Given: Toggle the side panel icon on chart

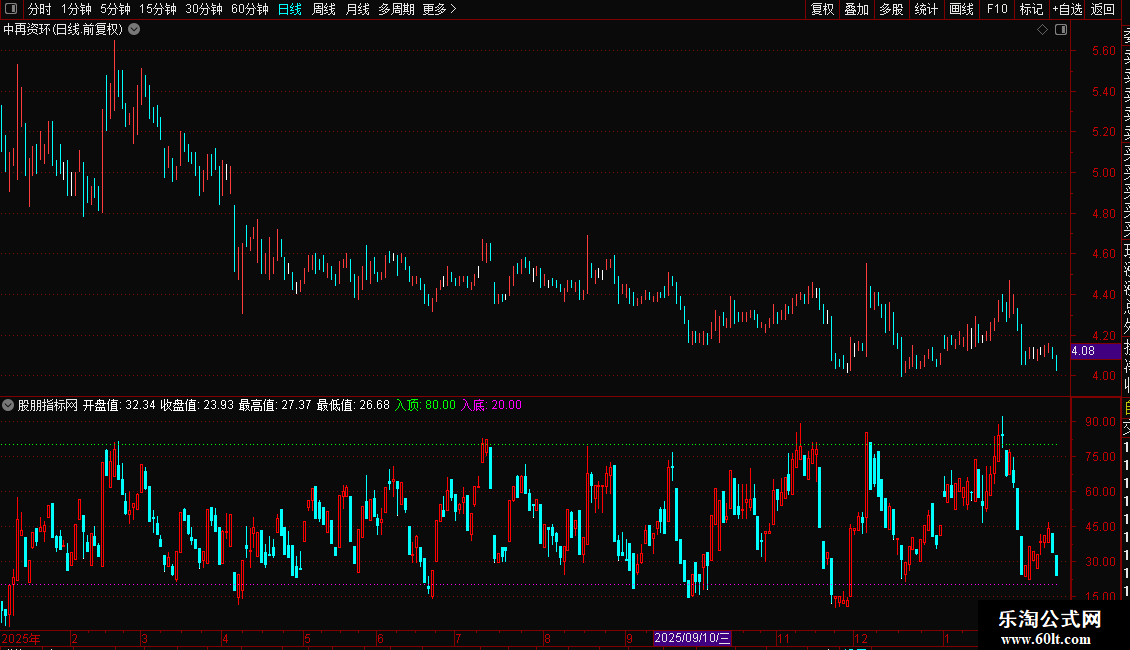Looking at the screenshot, I should coord(1061,30).
